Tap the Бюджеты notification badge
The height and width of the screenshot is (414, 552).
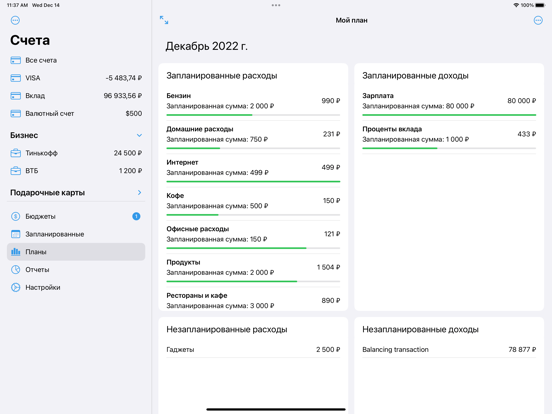pos(136,216)
